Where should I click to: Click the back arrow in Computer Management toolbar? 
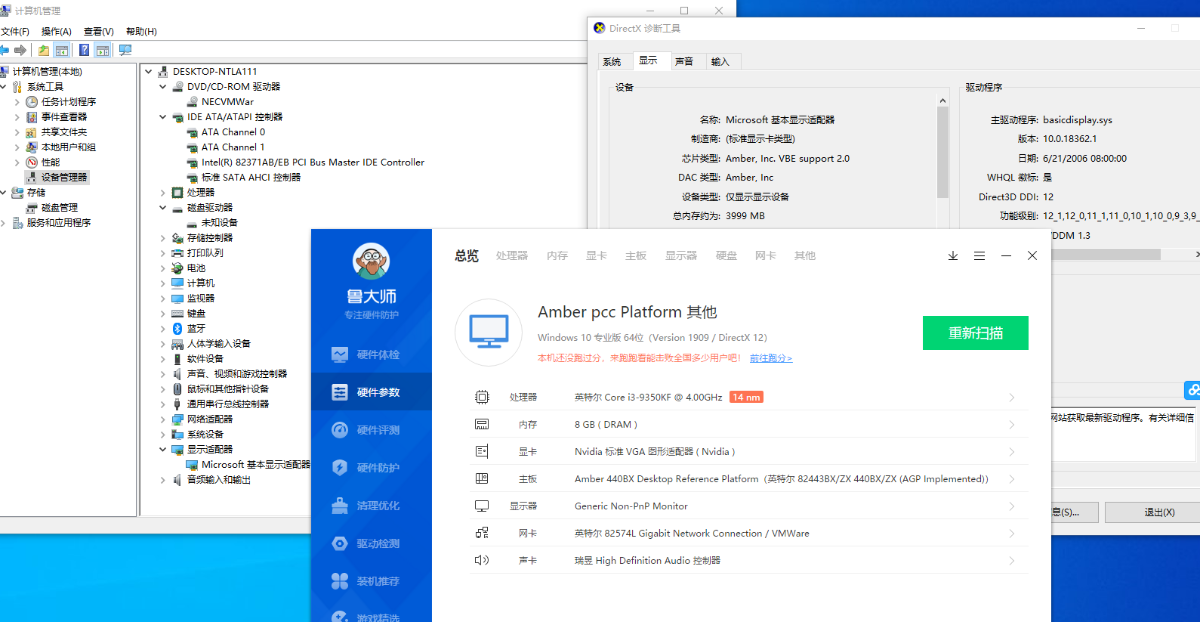coord(5,50)
